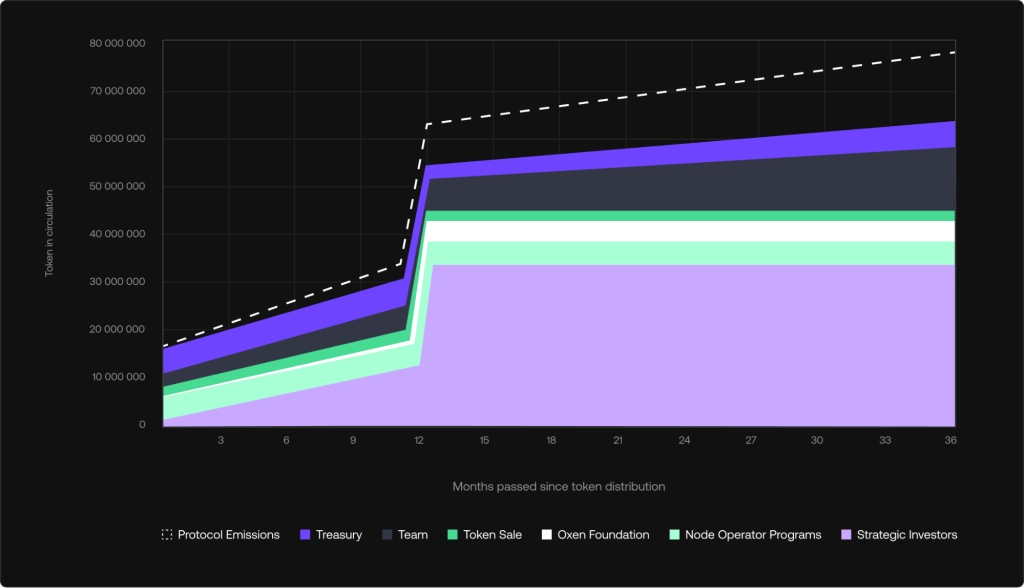Toggle the Strategic Investors legend text

click(907, 535)
